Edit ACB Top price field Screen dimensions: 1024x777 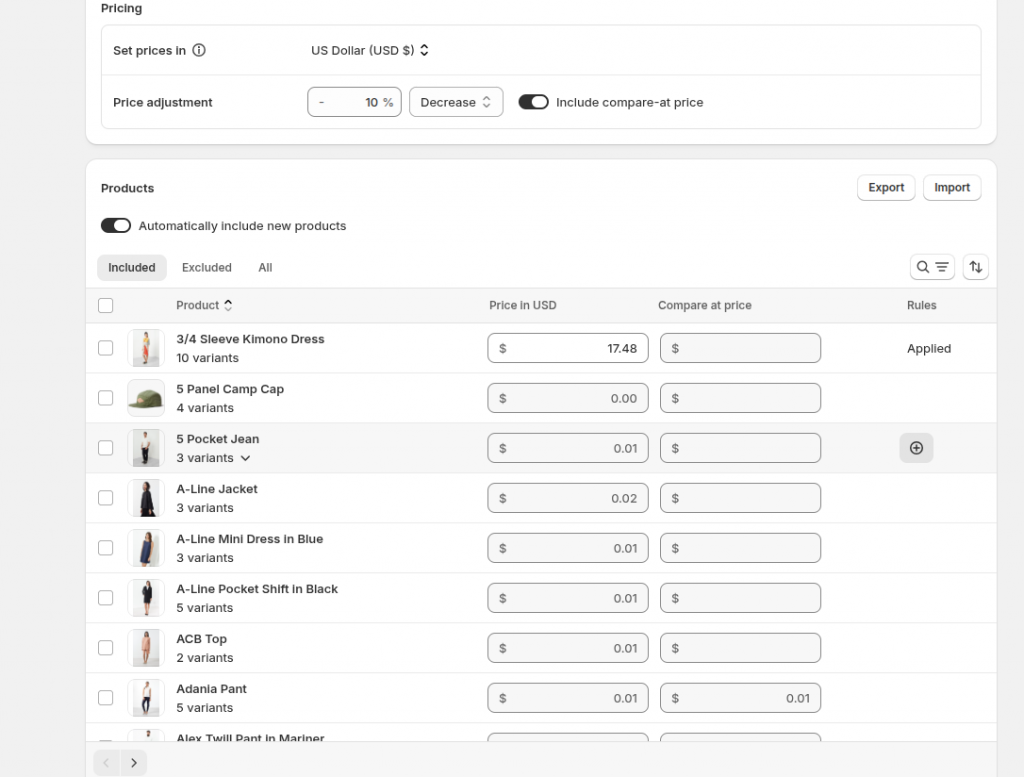568,648
